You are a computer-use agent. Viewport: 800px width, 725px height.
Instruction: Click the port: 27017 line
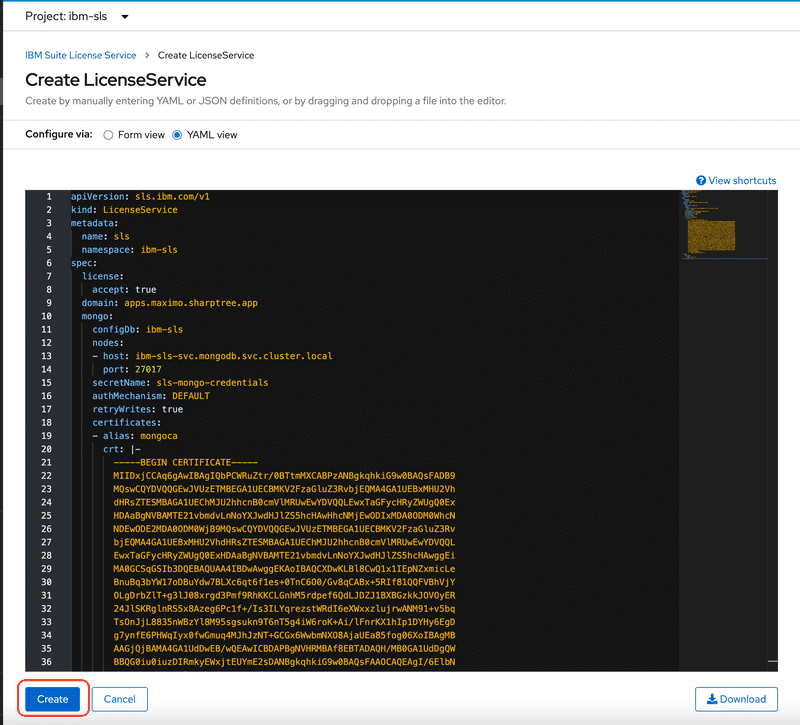coord(130,369)
